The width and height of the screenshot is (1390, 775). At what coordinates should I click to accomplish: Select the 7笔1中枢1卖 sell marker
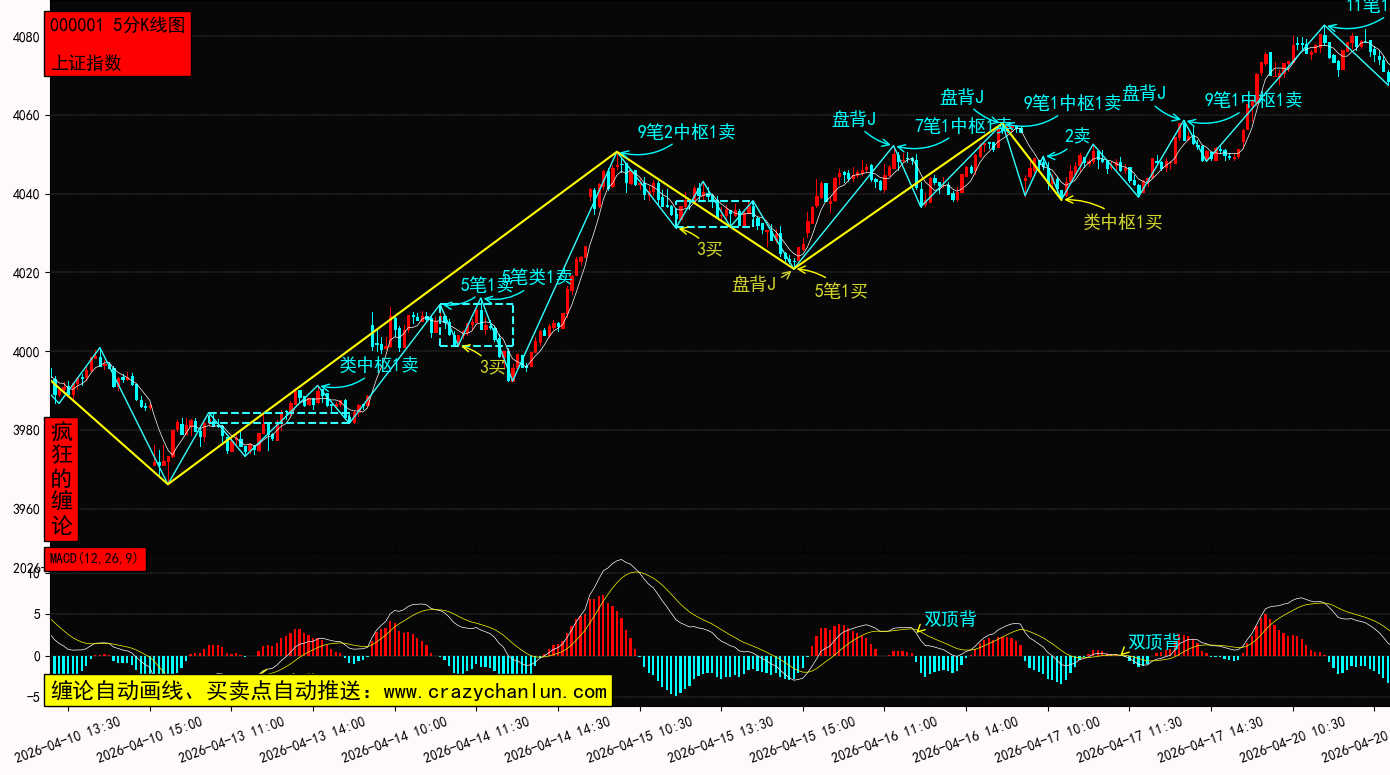coord(962,126)
